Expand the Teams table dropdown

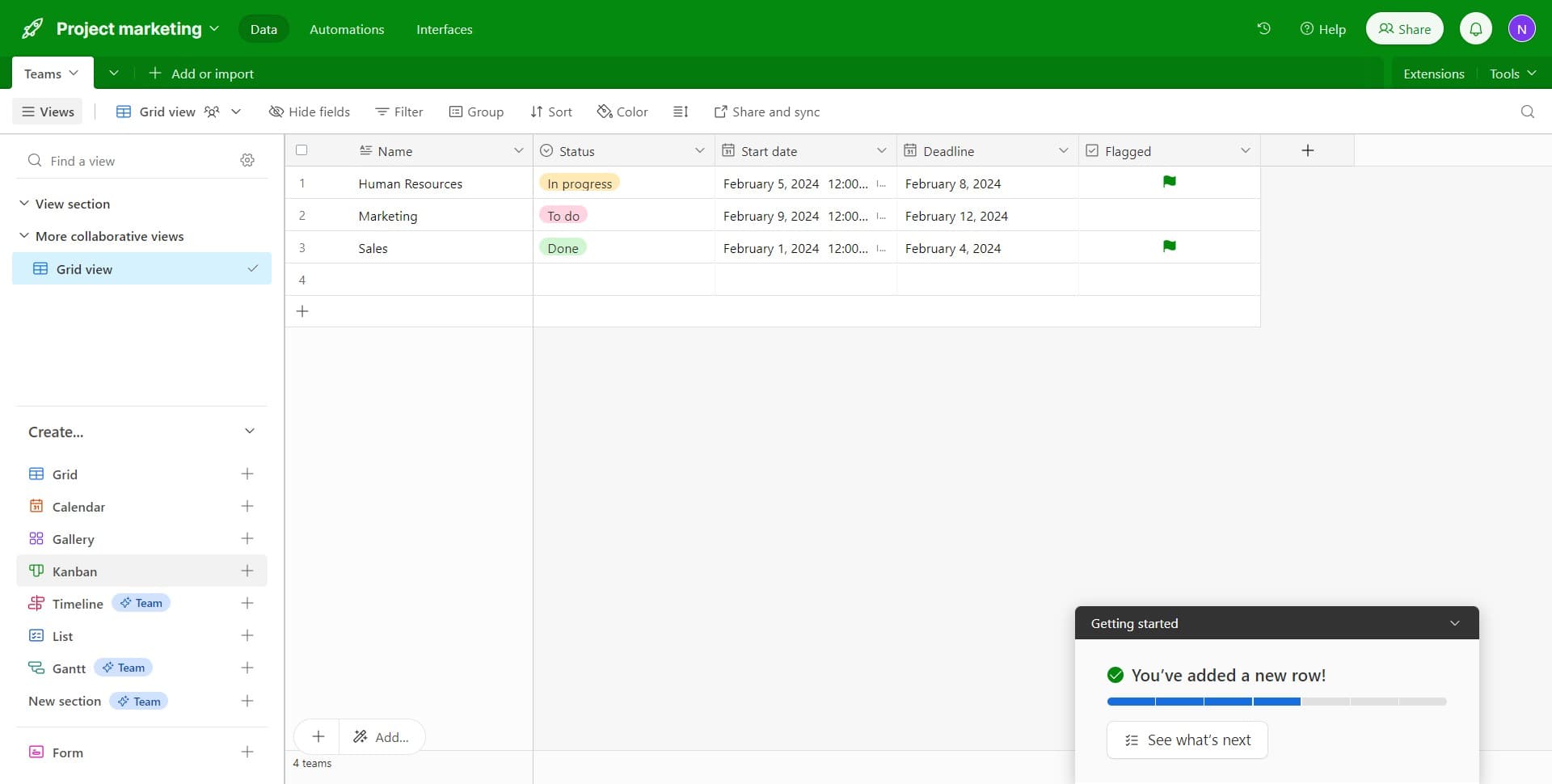74,73
